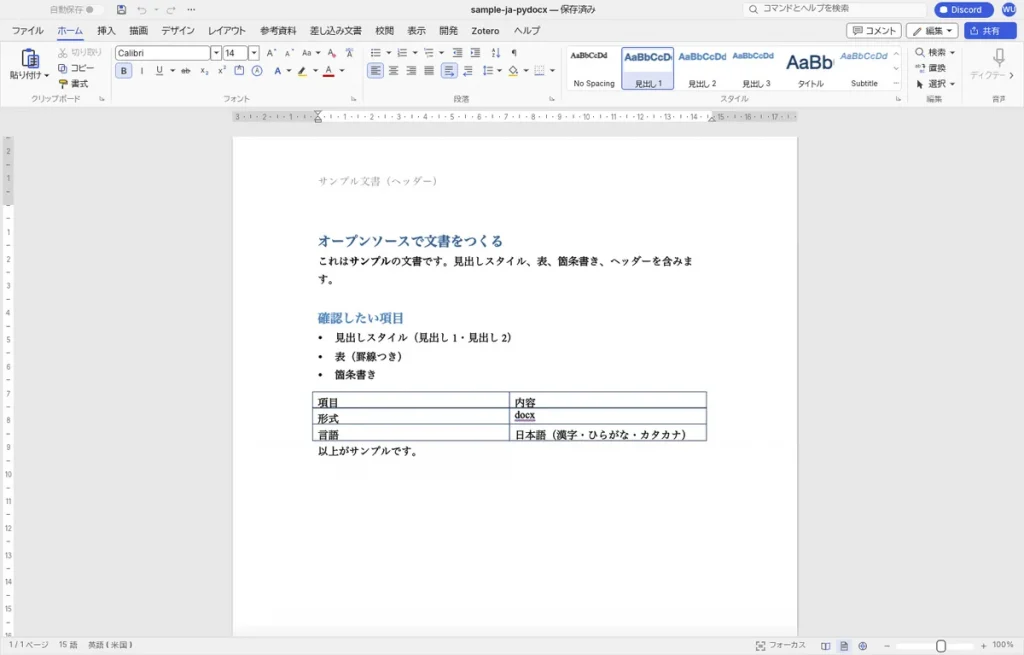This screenshot has height=655, width=1024.
Task: Decrease paragraph indent
Action: 457,53
